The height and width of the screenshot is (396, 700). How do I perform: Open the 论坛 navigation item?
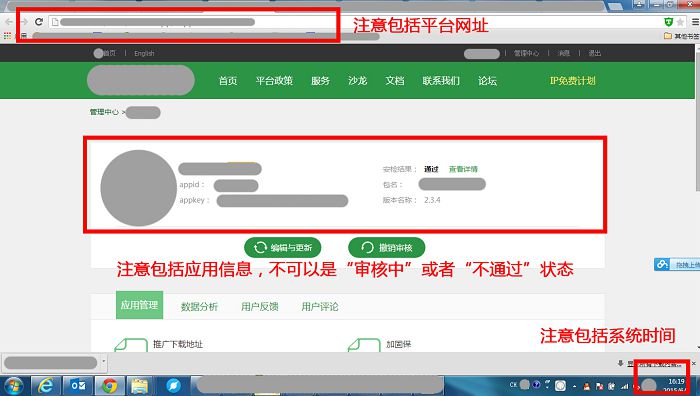[488, 81]
